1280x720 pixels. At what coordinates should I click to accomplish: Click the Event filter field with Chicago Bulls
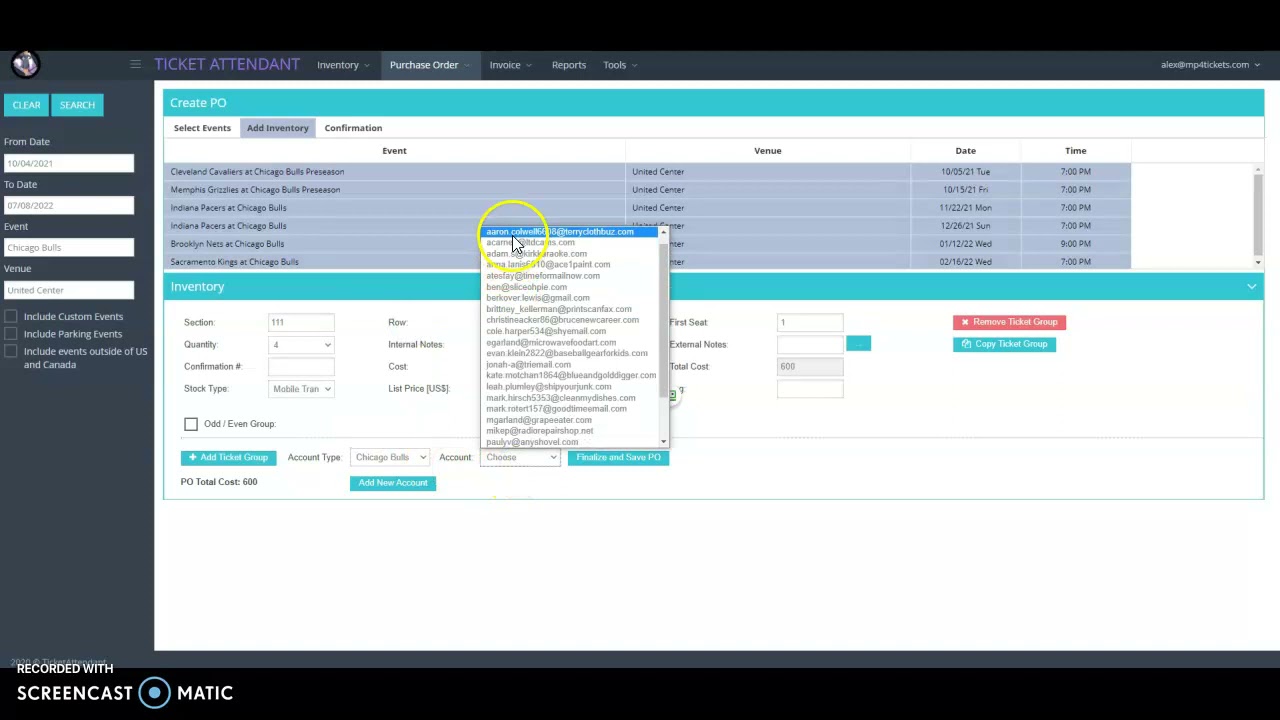click(68, 247)
